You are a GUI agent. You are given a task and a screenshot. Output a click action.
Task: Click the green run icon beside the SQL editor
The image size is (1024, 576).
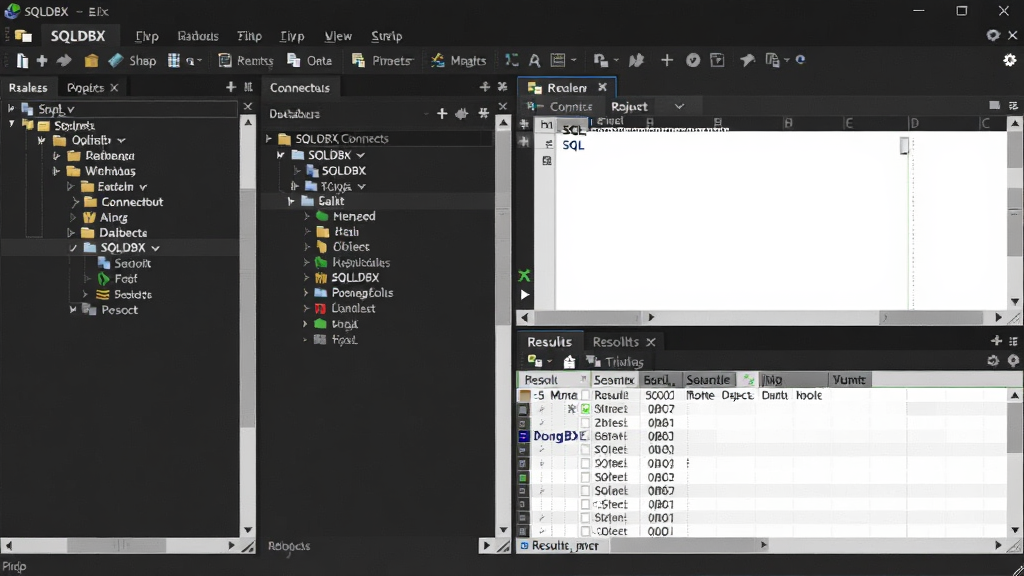pos(524,276)
